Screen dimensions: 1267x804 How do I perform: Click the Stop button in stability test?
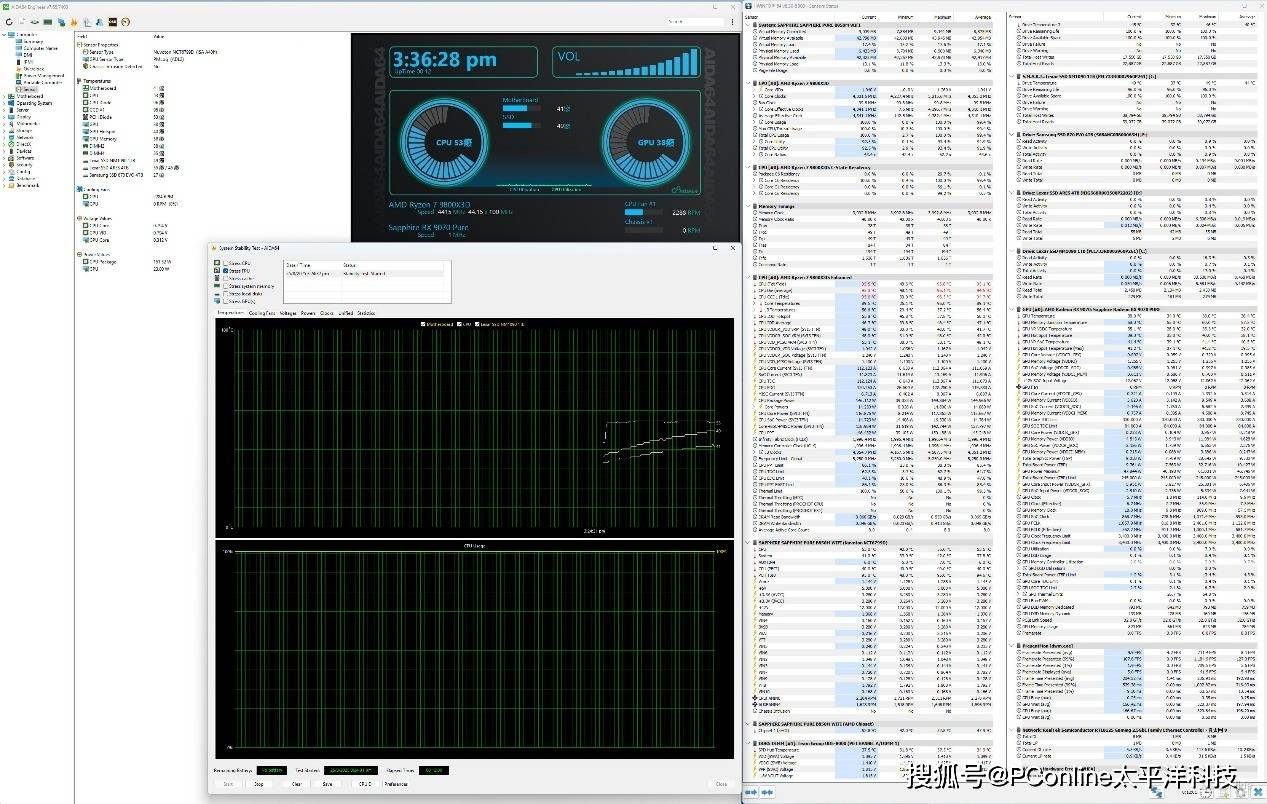click(x=258, y=784)
